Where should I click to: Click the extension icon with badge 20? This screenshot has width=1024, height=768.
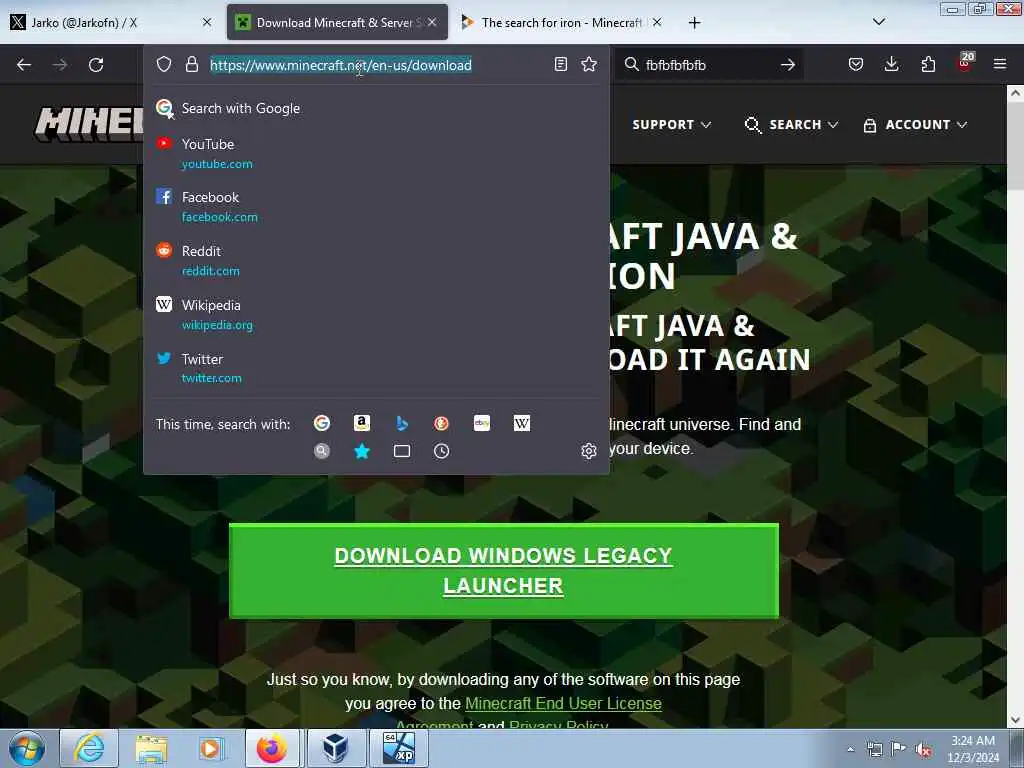tap(965, 63)
